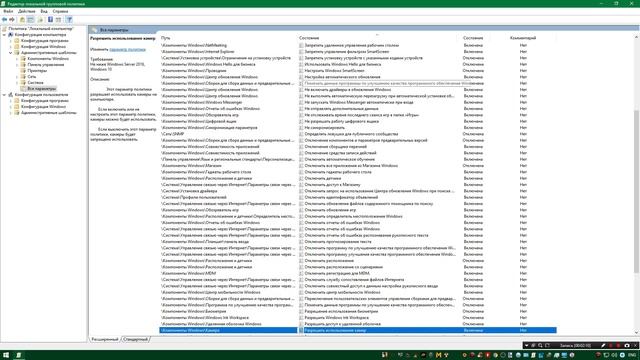640x360 pixels.
Task: Select Разрешить Windows Ink Workspace policy
Action: 336,318
